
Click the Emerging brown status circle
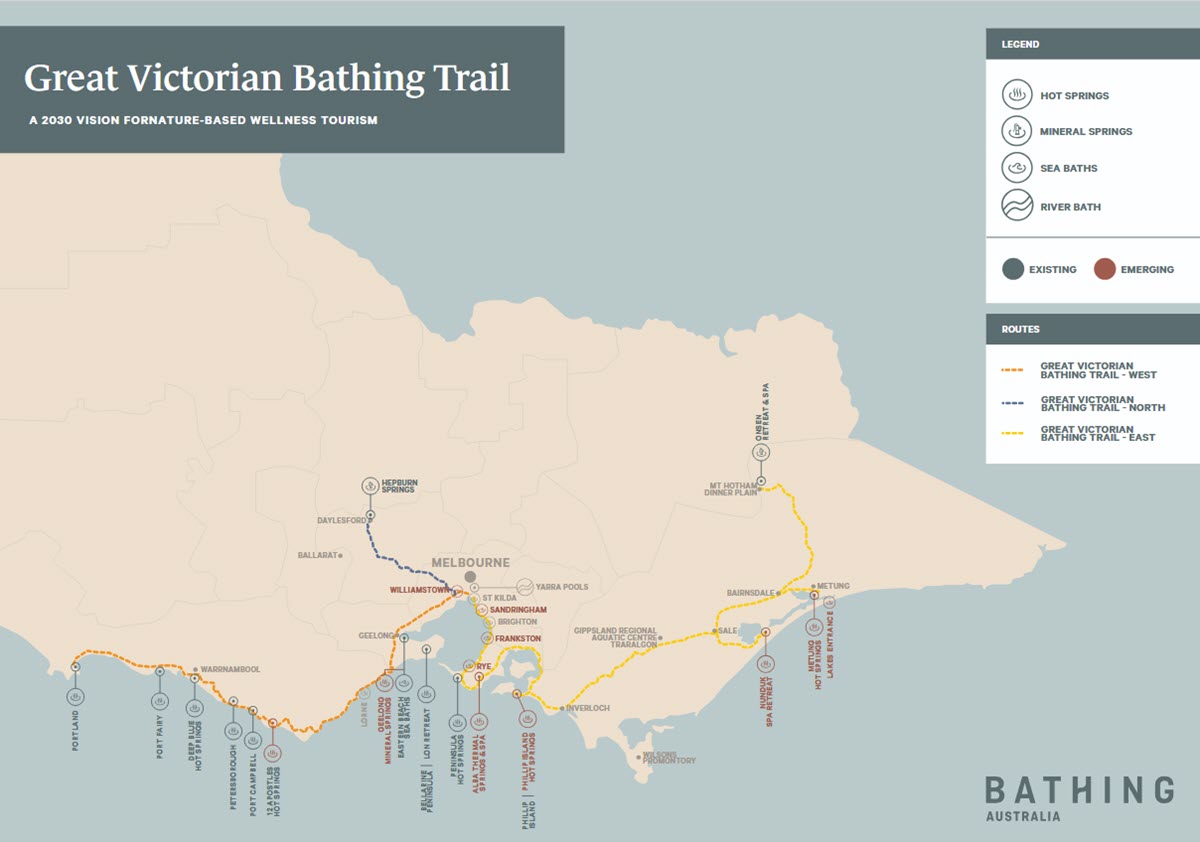1104,269
